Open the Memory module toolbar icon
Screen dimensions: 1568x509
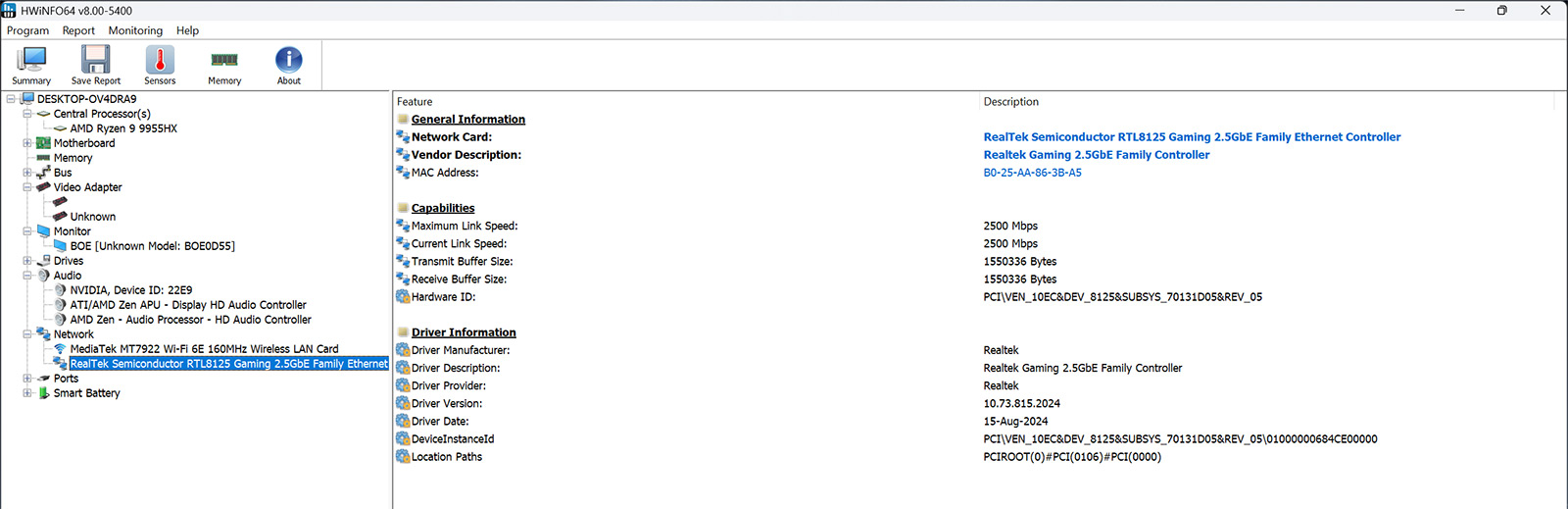(224, 60)
